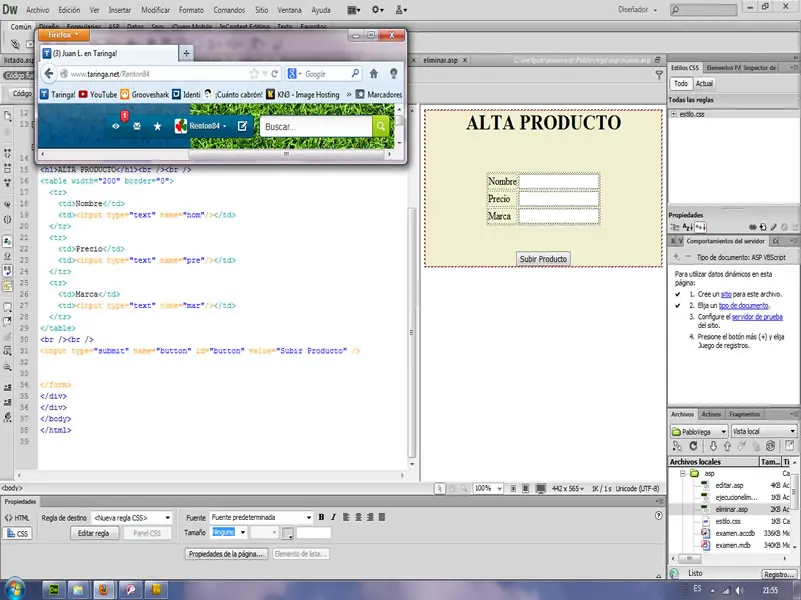801x600 pixels.
Task: Open the Firefox home page icon
Action: pyautogui.click(x=374, y=74)
